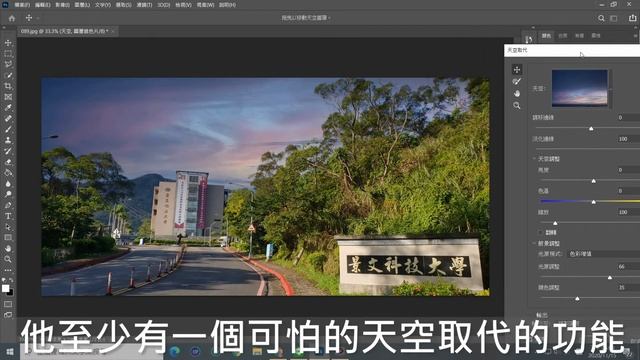Select the Eraser tool
Screen dimensions: 640x360
pos(8,162)
